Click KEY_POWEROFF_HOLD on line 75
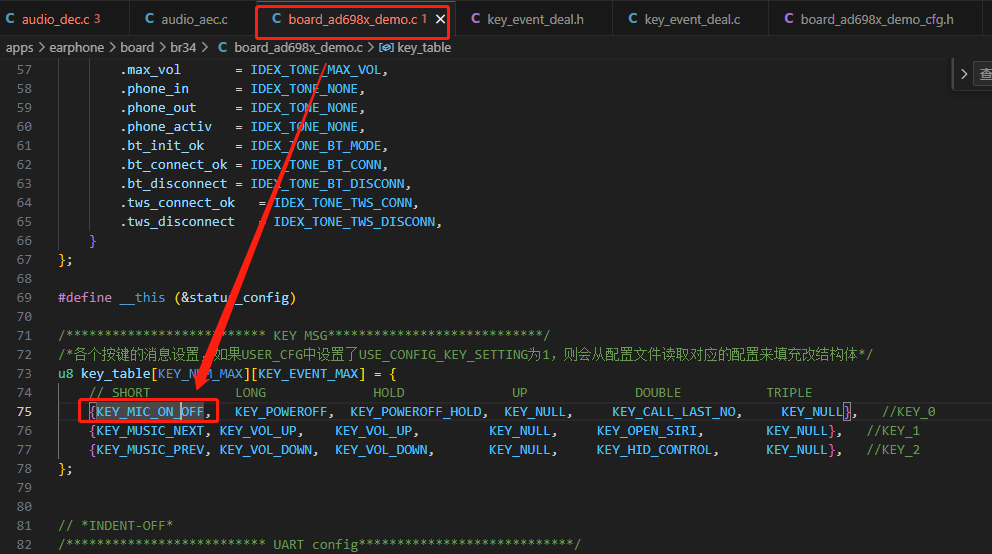The width and height of the screenshot is (992, 554). click(416, 412)
